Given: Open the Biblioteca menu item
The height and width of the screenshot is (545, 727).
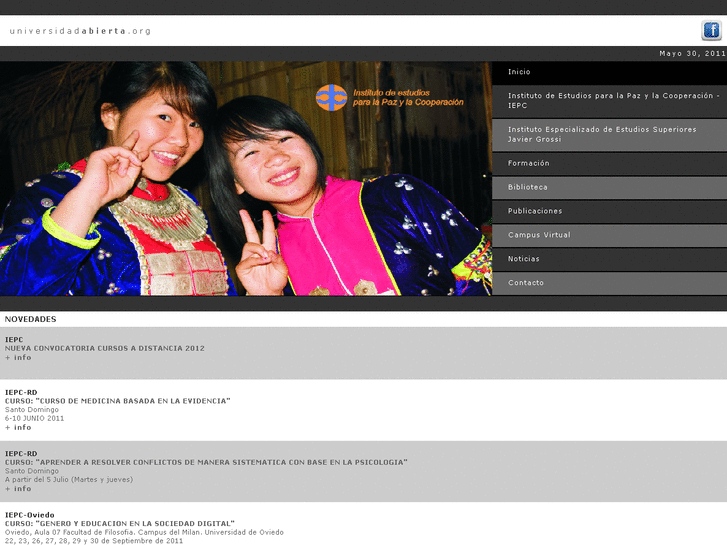Looking at the screenshot, I should [609, 187].
